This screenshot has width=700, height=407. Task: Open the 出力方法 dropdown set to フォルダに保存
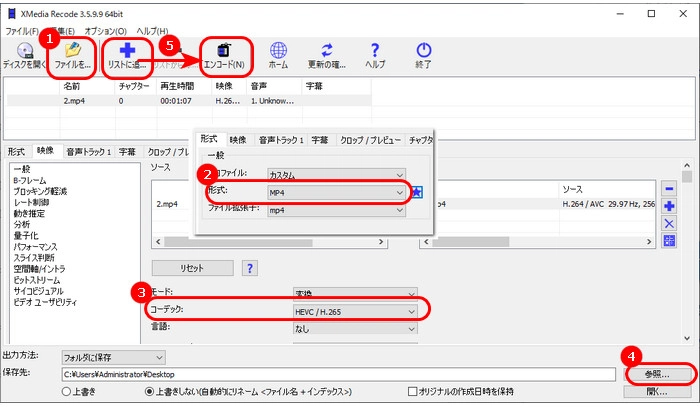click(x=112, y=357)
